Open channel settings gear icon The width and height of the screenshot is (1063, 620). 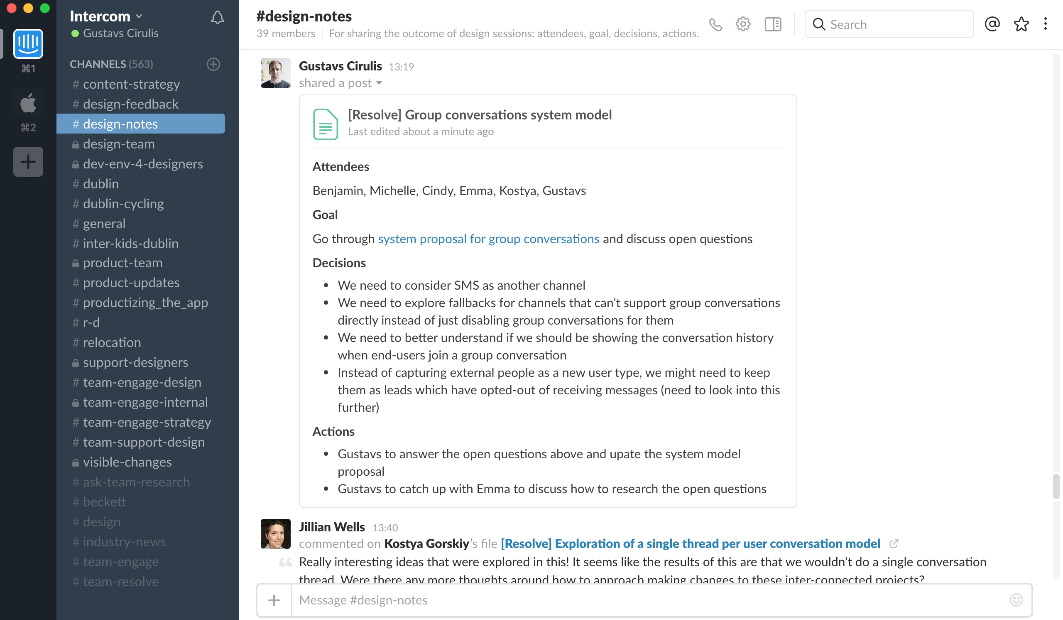click(743, 24)
